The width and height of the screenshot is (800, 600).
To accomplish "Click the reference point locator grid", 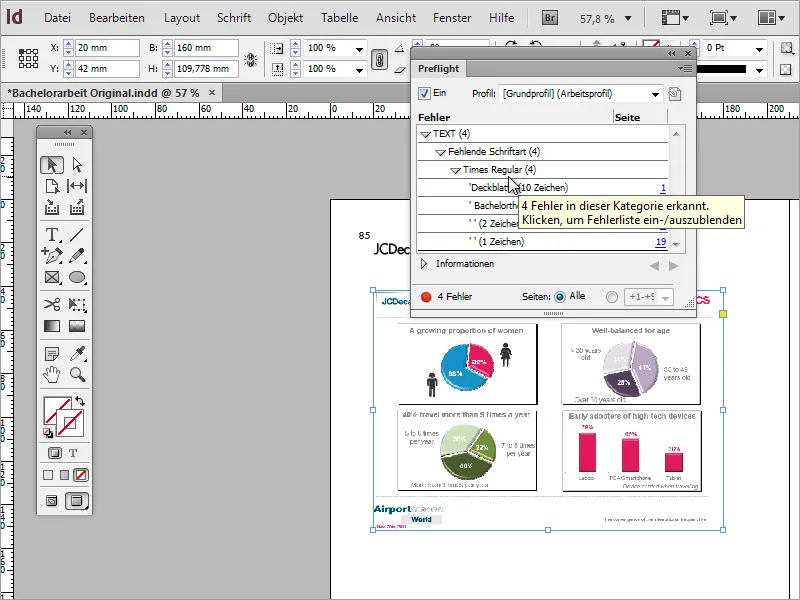I will click(29, 58).
